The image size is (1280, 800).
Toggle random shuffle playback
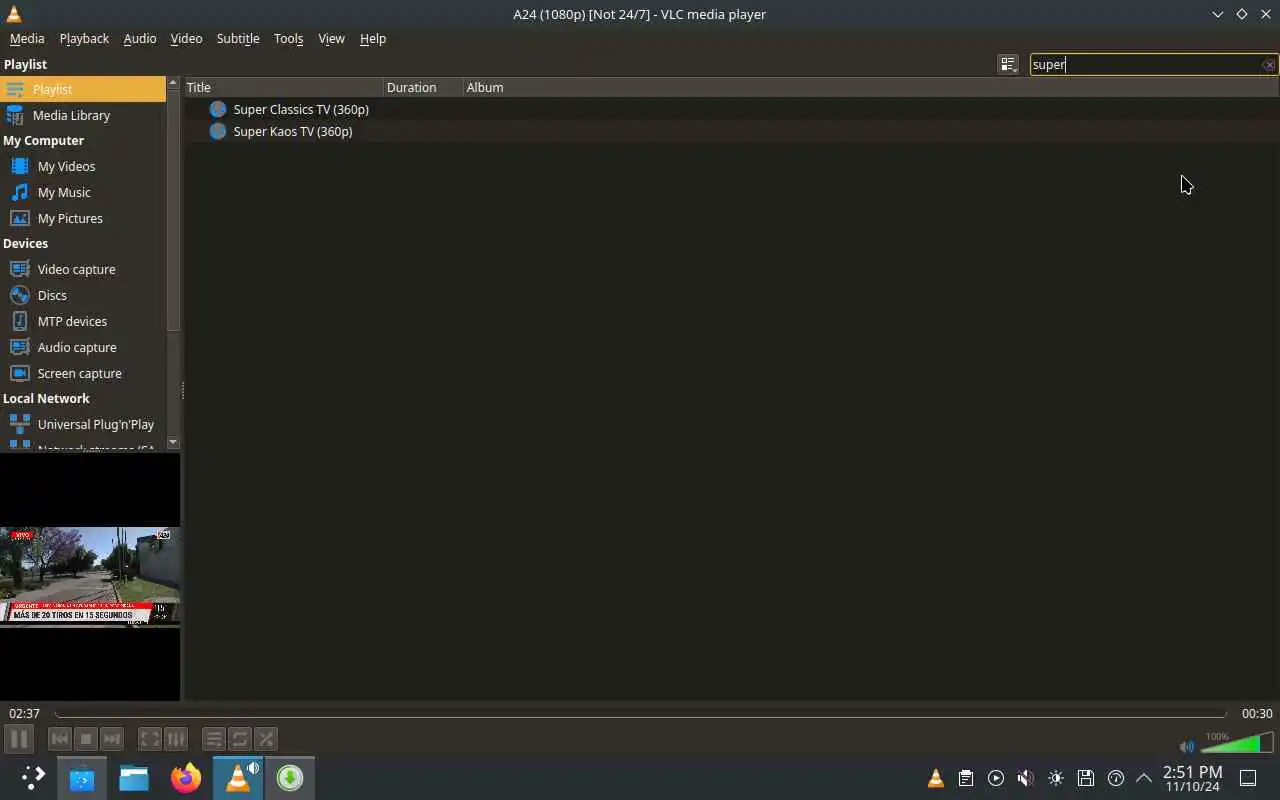tap(266, 739)
